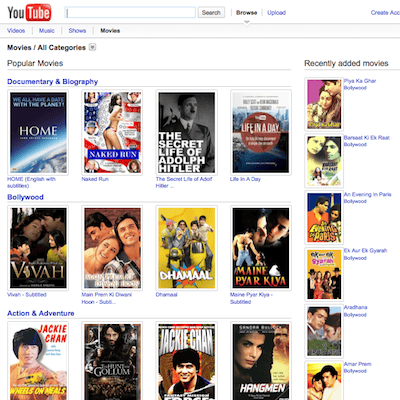Click the Amar Prem thumbnail

coord(324,381)
